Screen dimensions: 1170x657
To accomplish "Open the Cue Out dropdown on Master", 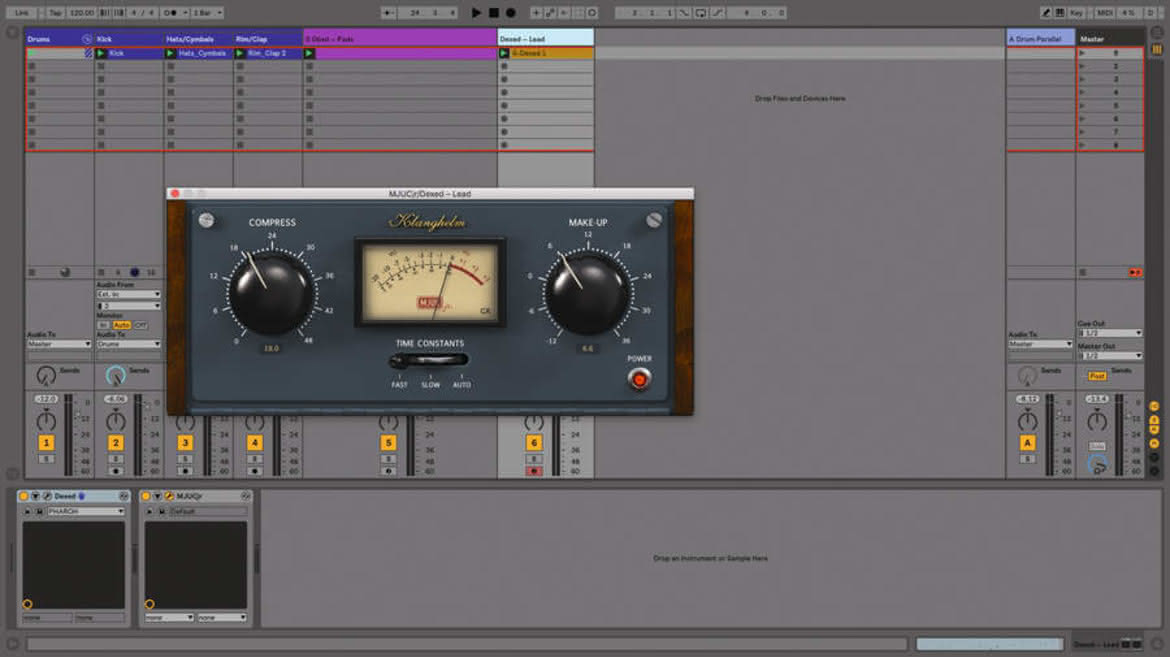I will (x=1110, y=333).
